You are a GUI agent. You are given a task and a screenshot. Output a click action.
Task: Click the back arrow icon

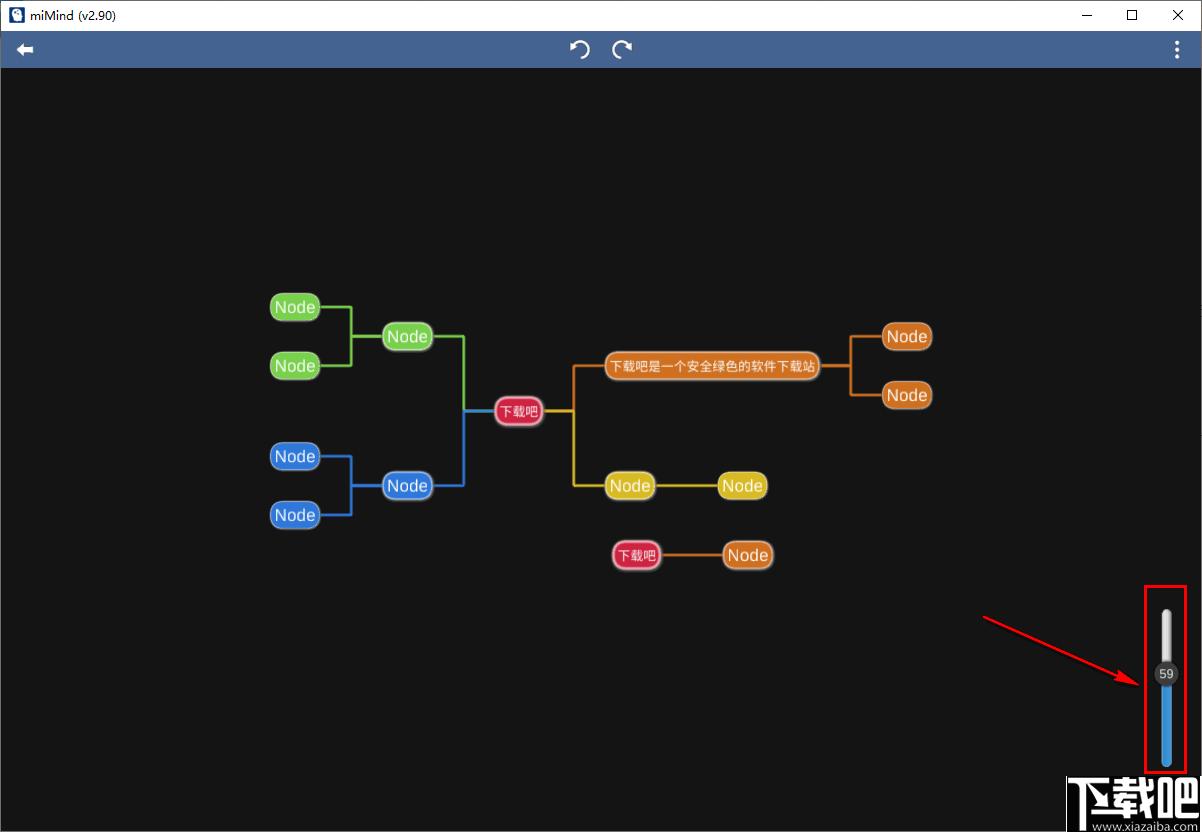[25, 49]
